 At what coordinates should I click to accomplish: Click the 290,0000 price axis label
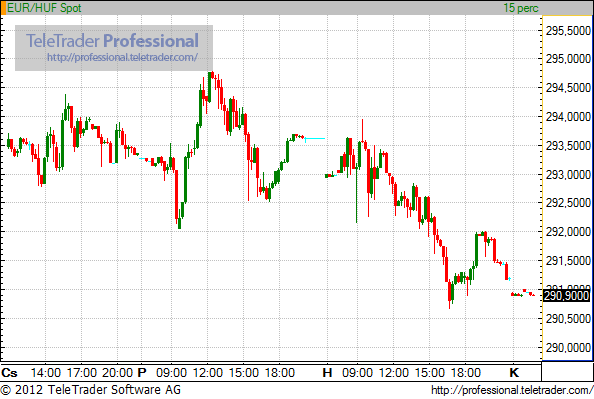[x=568, y=347]
